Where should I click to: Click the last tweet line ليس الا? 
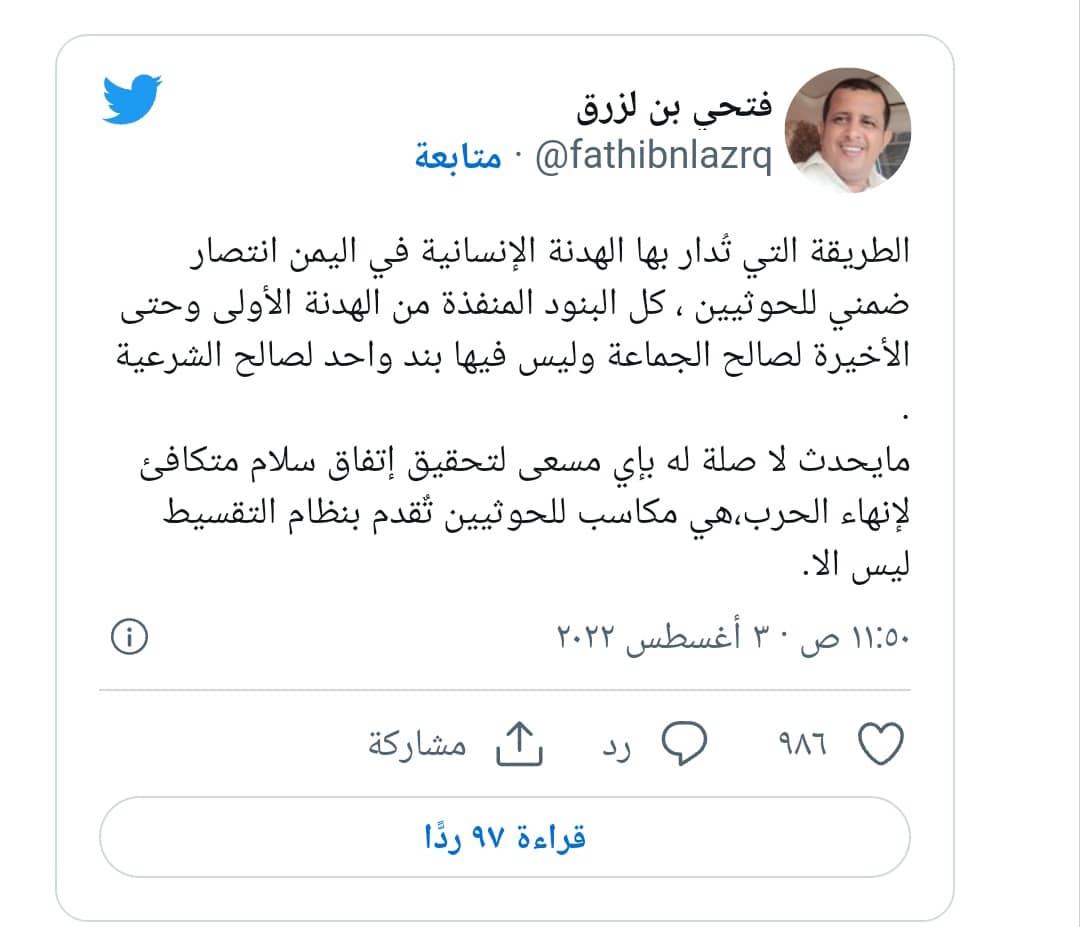click(x=856, y=565)
